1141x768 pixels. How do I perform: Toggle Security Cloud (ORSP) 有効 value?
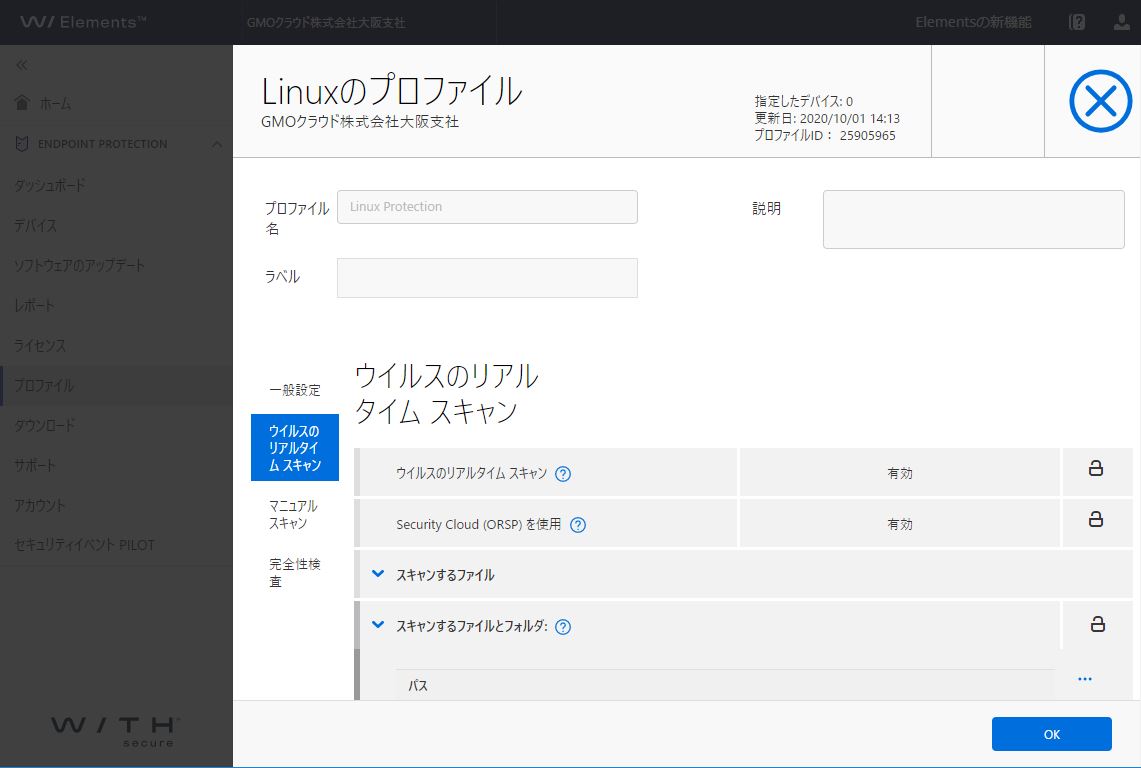coord(899,524)
